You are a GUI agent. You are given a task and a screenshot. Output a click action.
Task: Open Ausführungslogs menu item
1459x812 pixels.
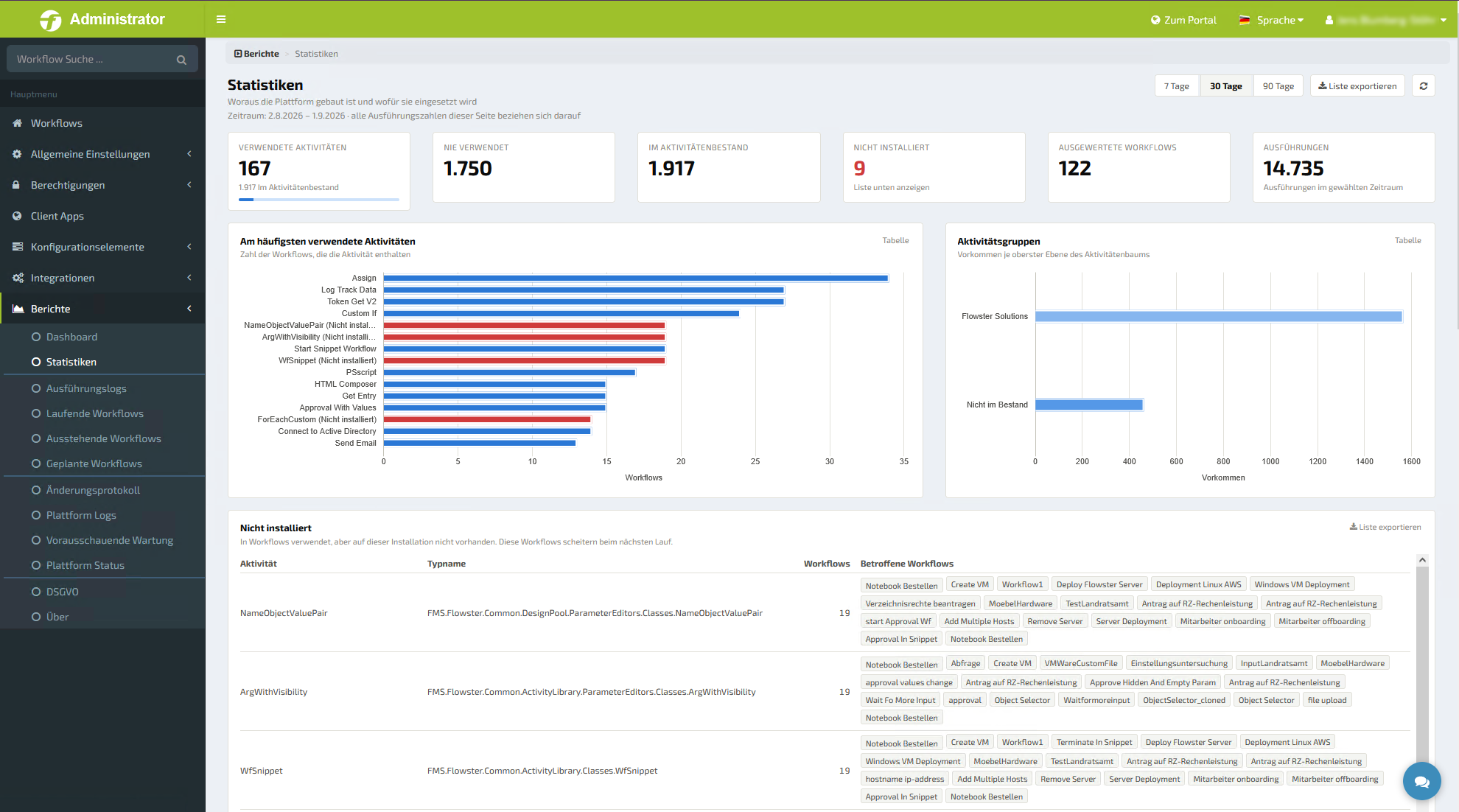click(x=86, y=388)
